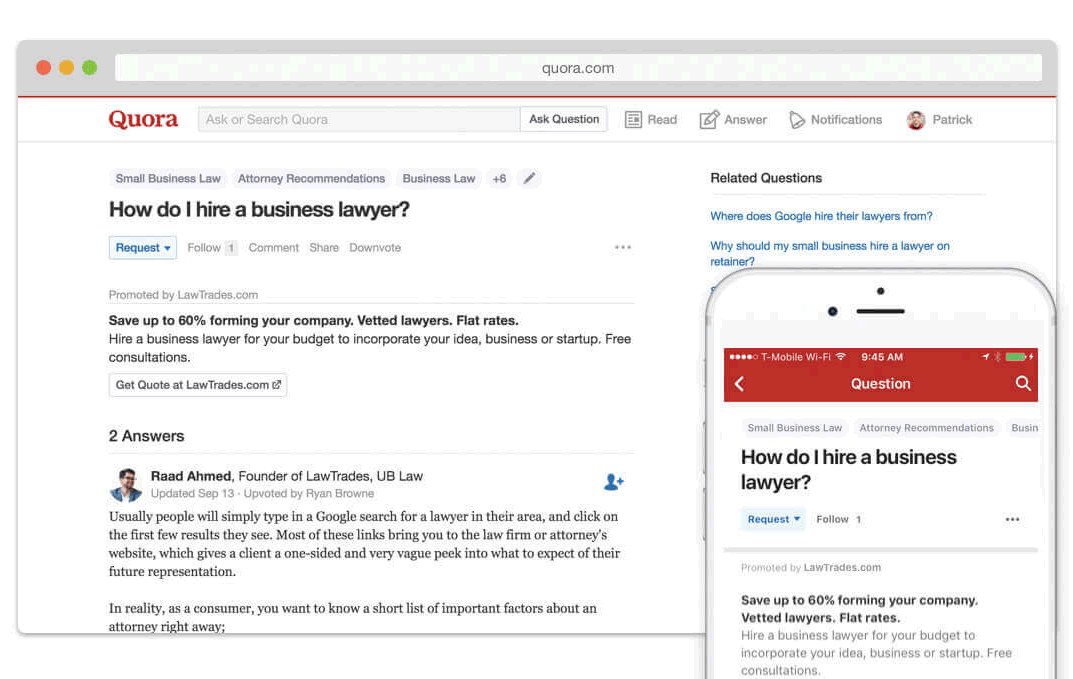Select the Small Business Law topic tag
The height and width of the screenshot is (679, 1073).
[x=168, y=179]
